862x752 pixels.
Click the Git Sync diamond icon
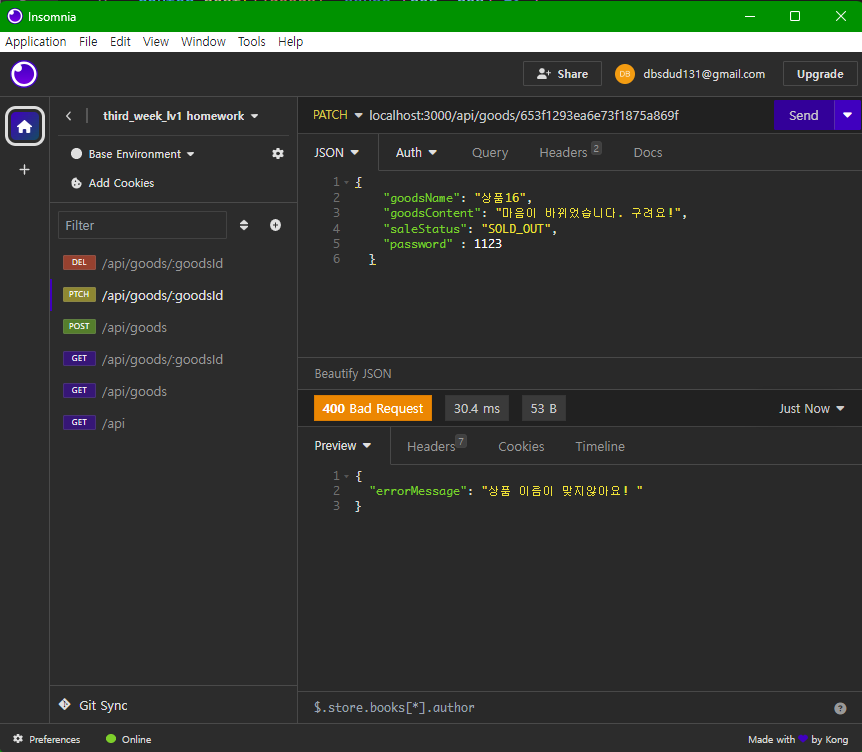click(x=65, y=705)
